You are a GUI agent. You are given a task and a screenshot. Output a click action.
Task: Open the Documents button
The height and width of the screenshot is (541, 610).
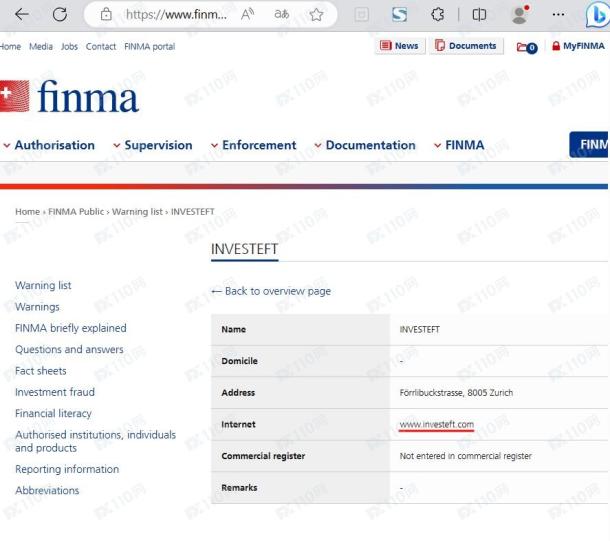click(x=466, y=46)
